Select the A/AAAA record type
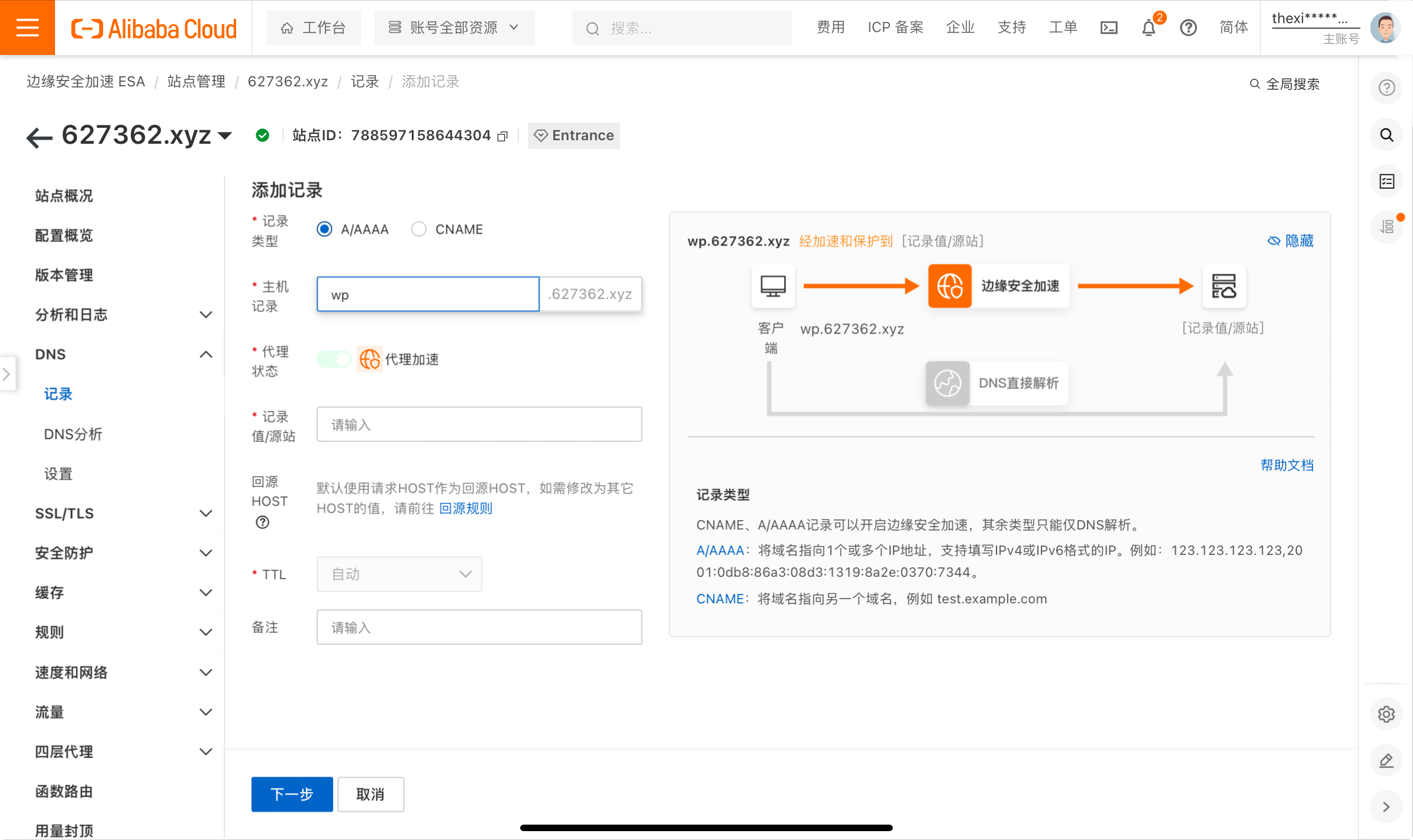Viewport: 1413px width, 840px height. pos(324,229)
